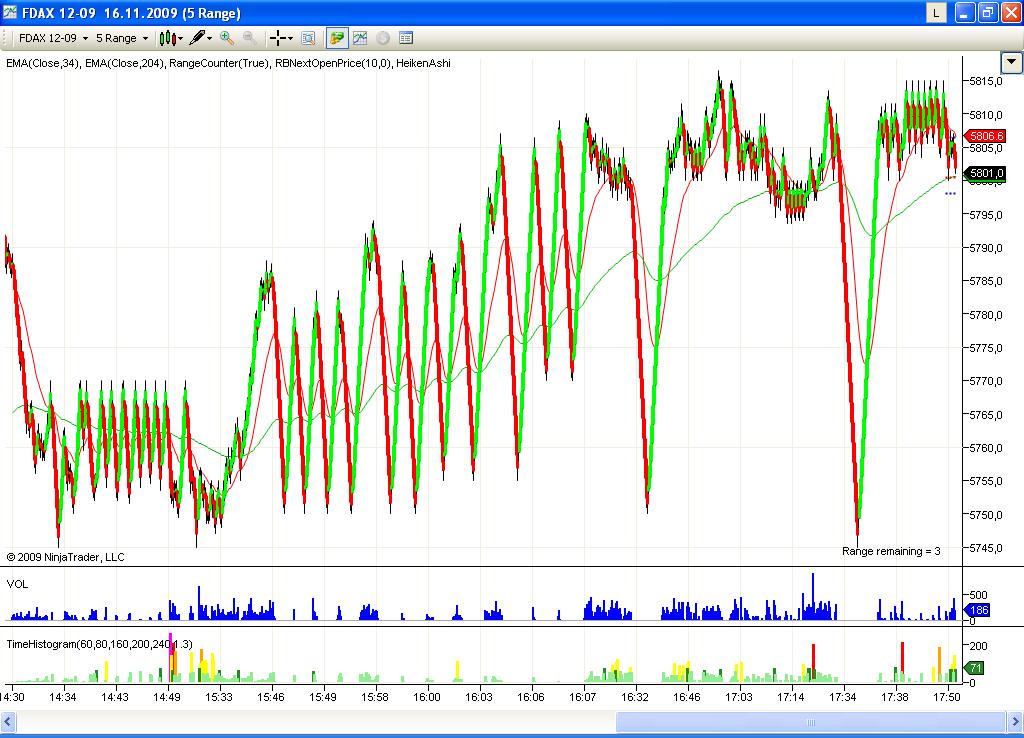Click the scrollbar left arrow
1024x738 pixels.
(x=8, y=722)
